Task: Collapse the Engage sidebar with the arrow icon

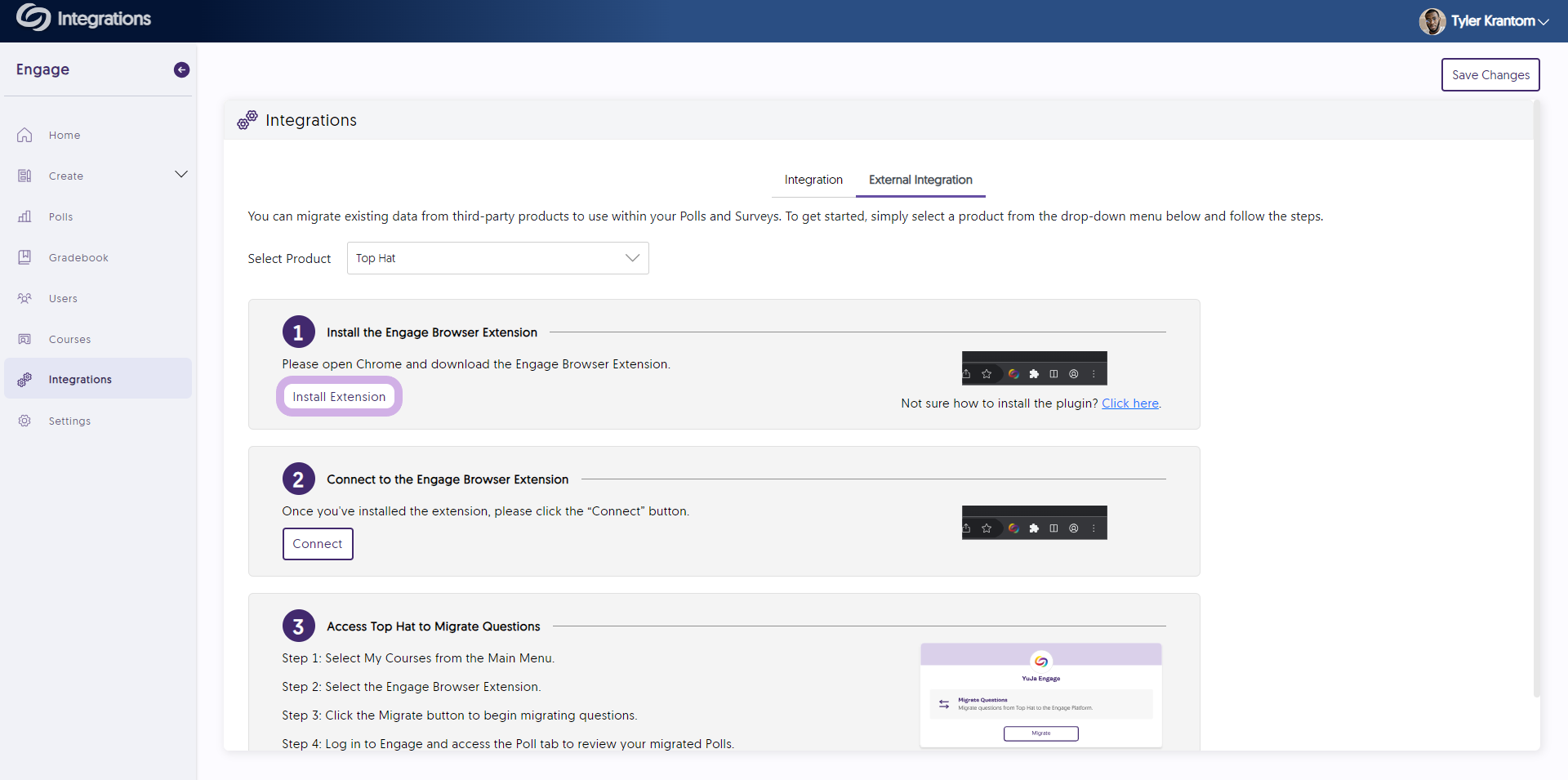Action: pyautogui.click(x=181, y=70)
